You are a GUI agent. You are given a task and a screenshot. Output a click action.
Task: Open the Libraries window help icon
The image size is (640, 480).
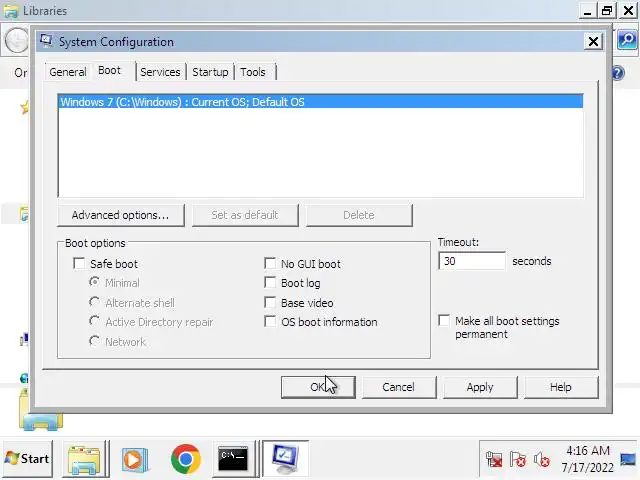click(618, 73)
